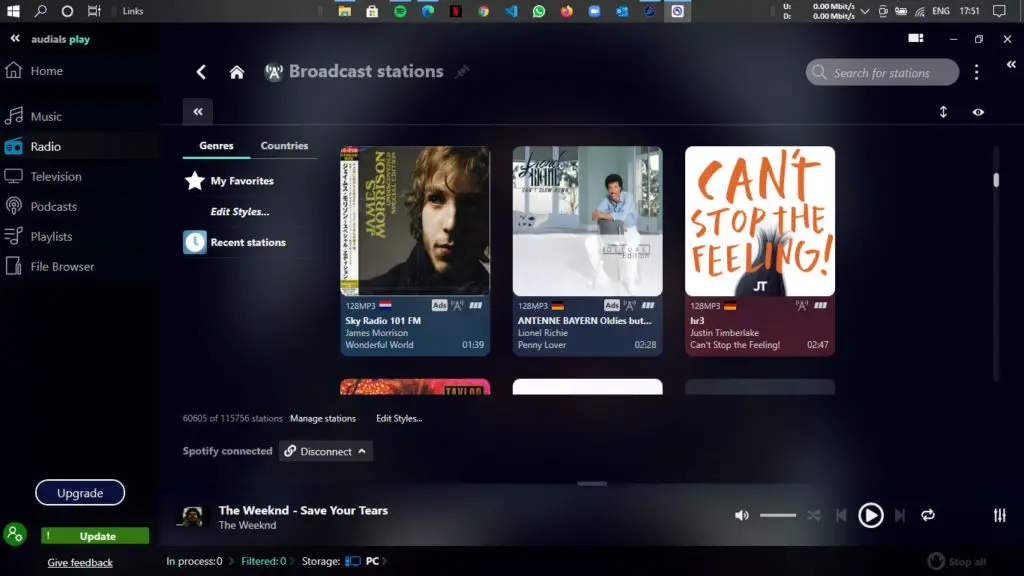
Task: Open WhatsApp from the Windows taskbar
Action: pyautogui.click(x=539, y=11)
